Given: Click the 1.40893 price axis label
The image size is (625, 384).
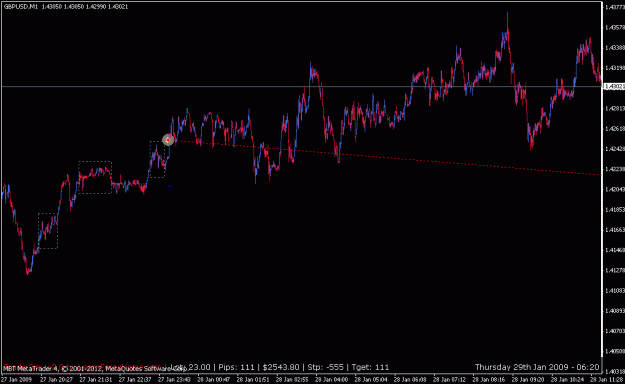Looking at the screenshot, I should 614,310.
